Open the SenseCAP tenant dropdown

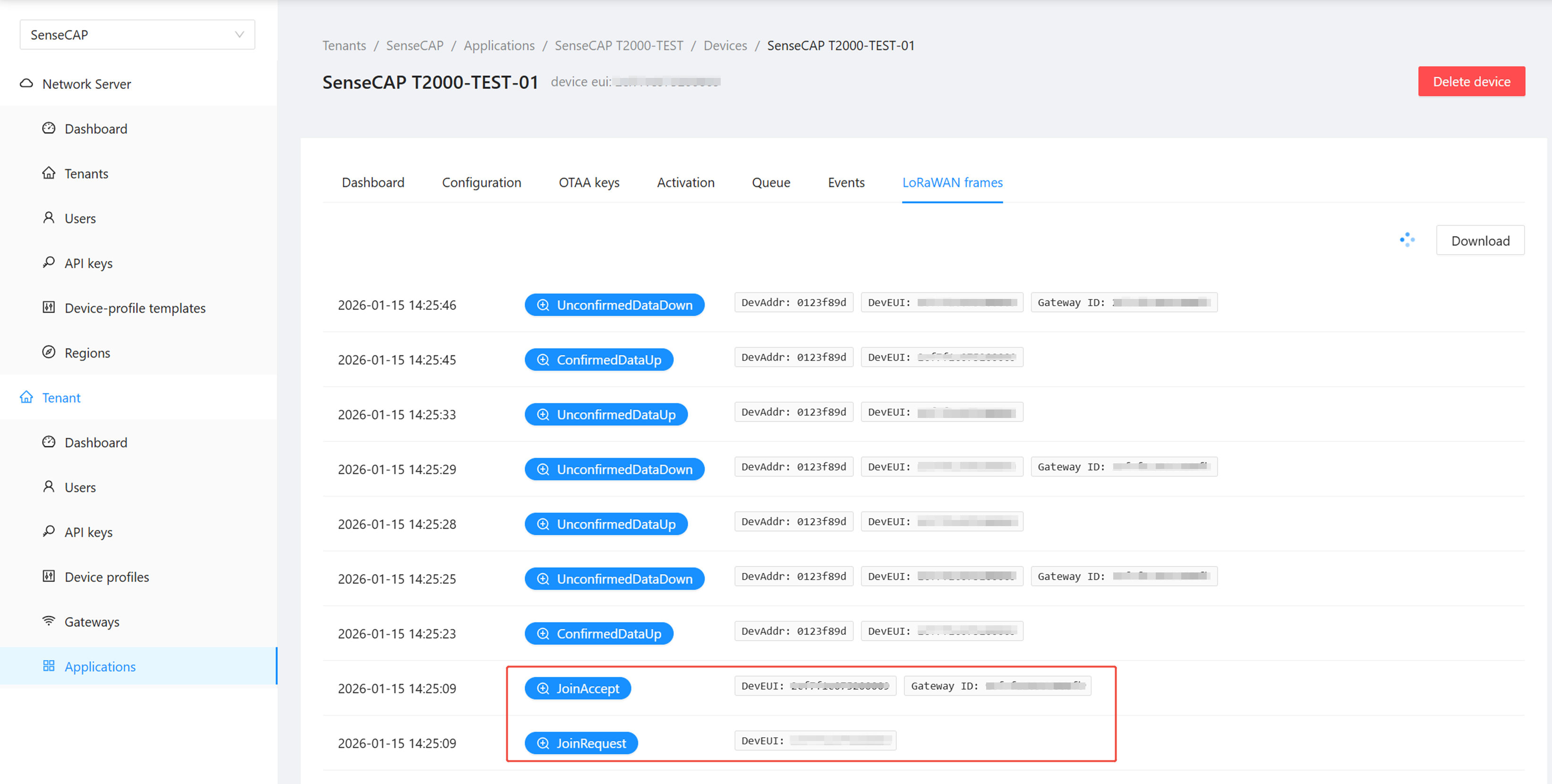click(137, 35)
